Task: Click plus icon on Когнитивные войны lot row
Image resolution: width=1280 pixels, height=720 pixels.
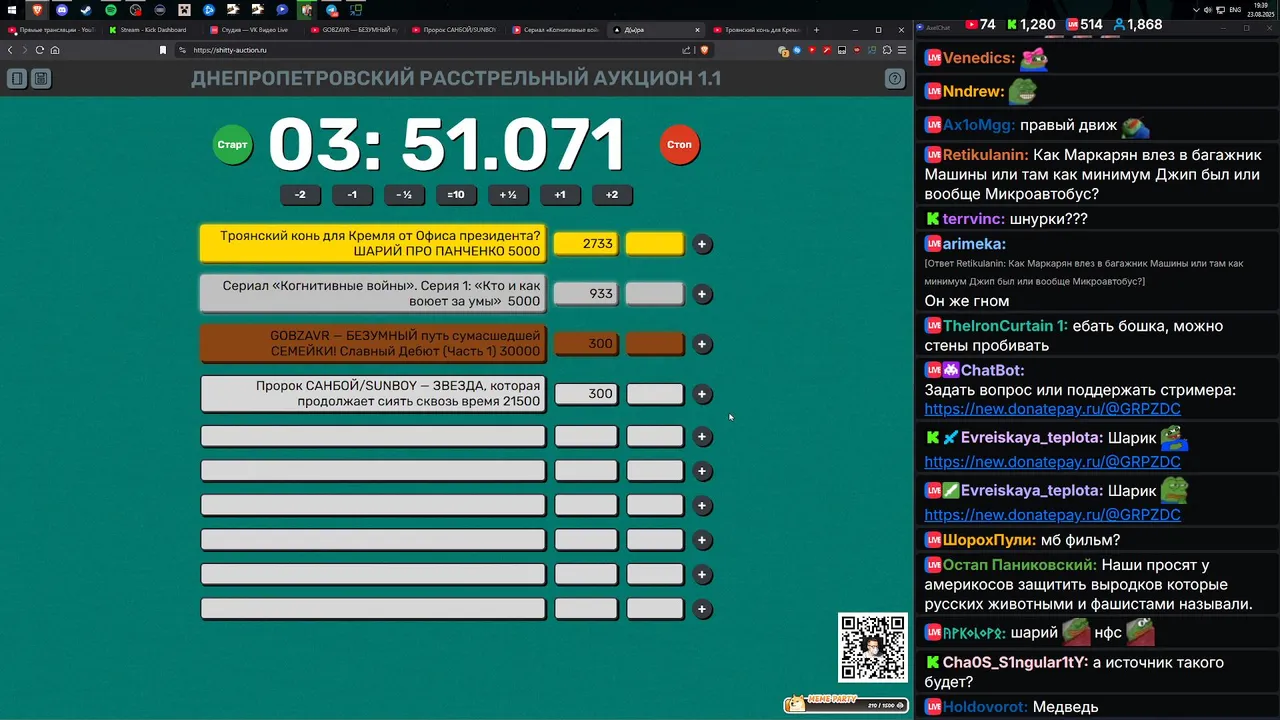Action: point(702,294)
